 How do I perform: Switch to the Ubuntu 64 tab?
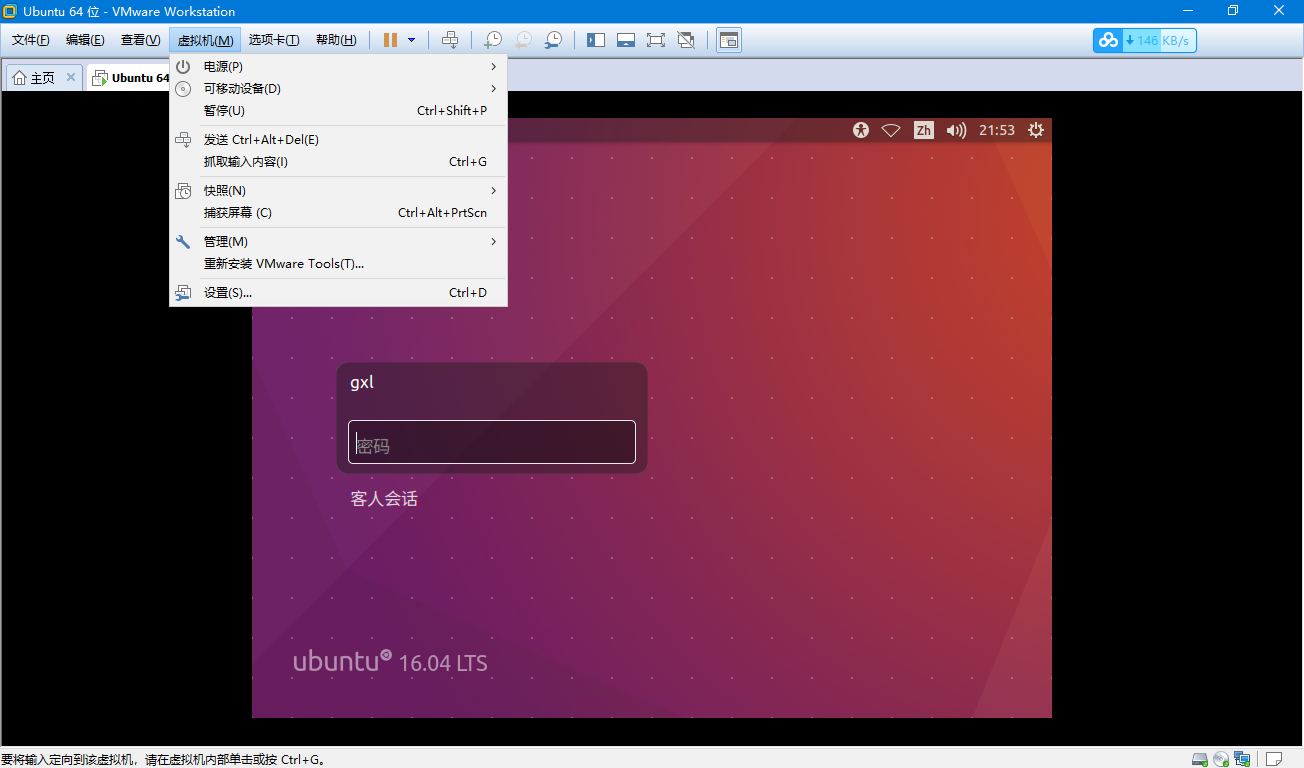(x=130, y=78)
